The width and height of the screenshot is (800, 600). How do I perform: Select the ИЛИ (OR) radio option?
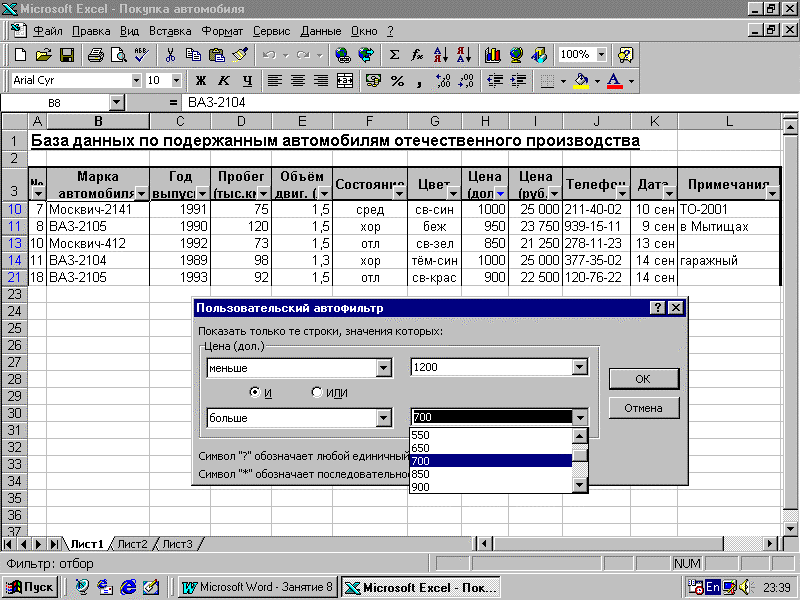point(317,392)
